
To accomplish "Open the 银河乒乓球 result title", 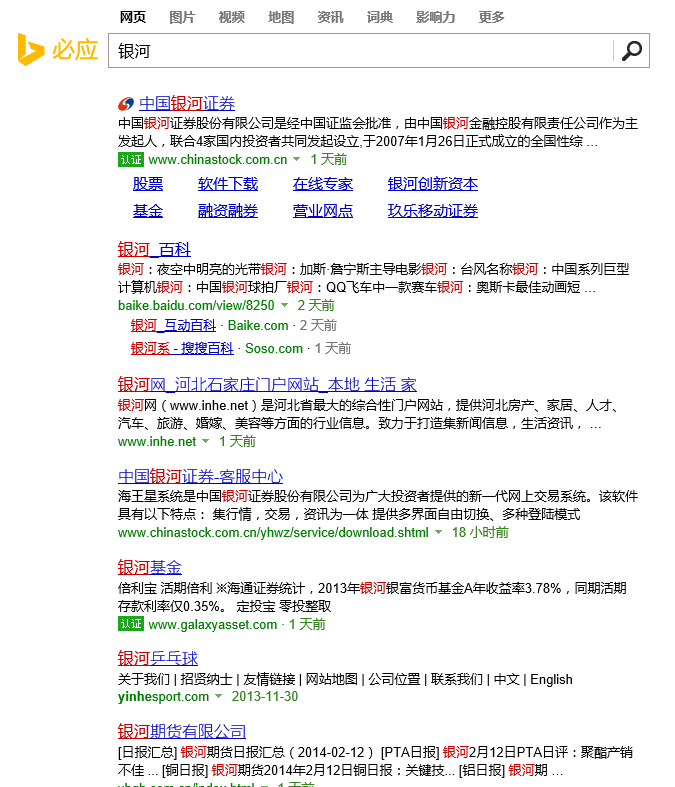I will [158, 658].
